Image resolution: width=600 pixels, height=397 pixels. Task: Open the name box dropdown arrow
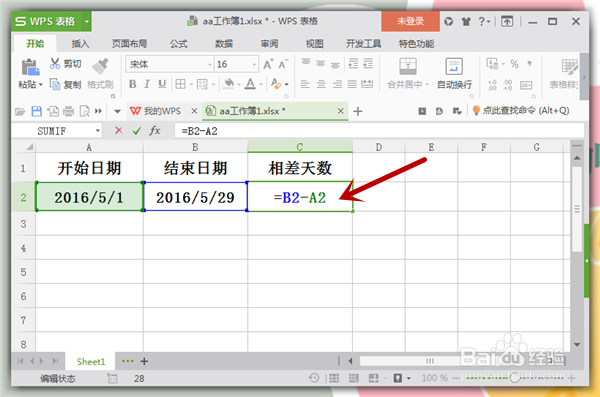click(98, 131)
